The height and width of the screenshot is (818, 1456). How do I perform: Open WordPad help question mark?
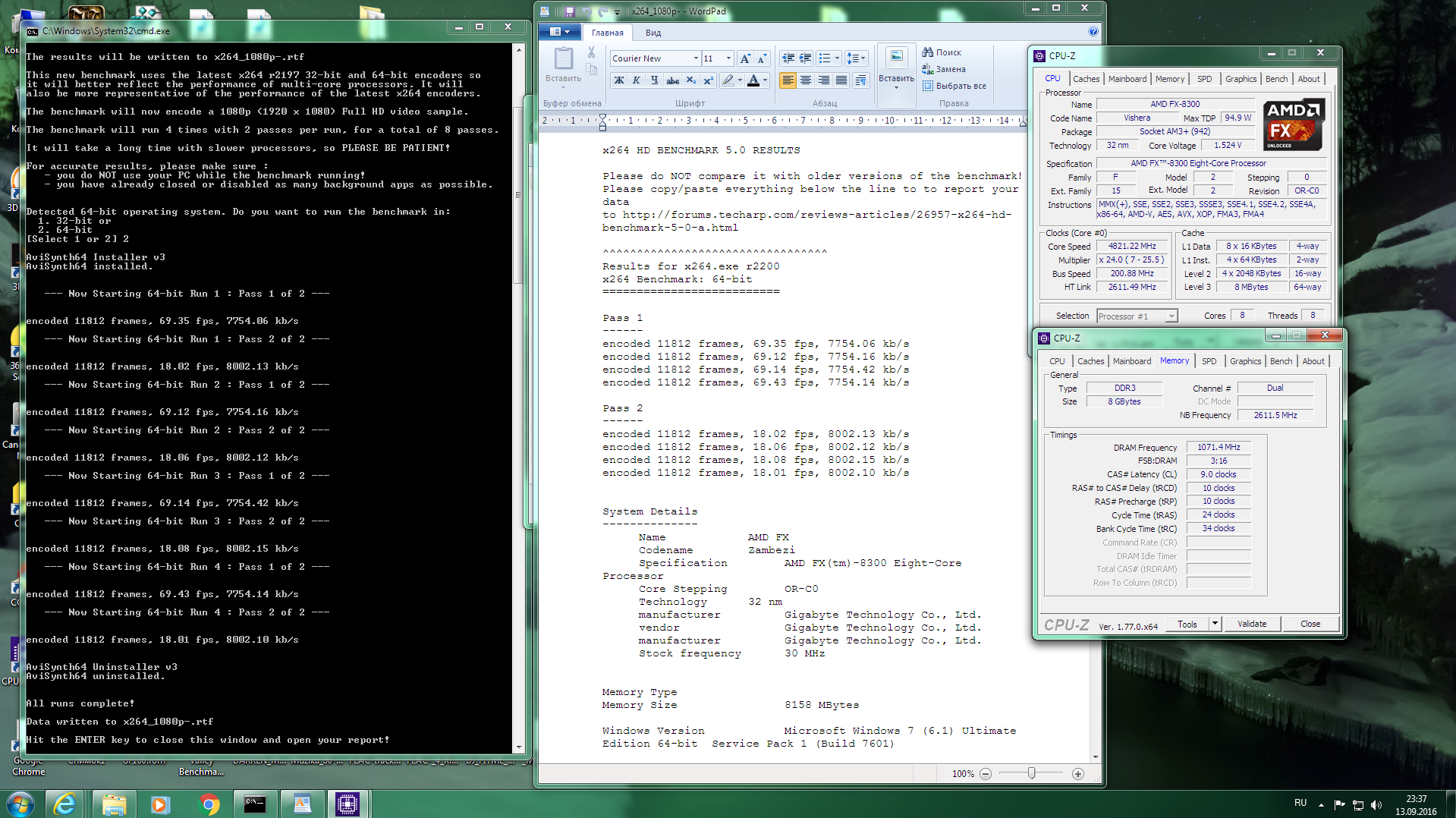click(1093, 32)
